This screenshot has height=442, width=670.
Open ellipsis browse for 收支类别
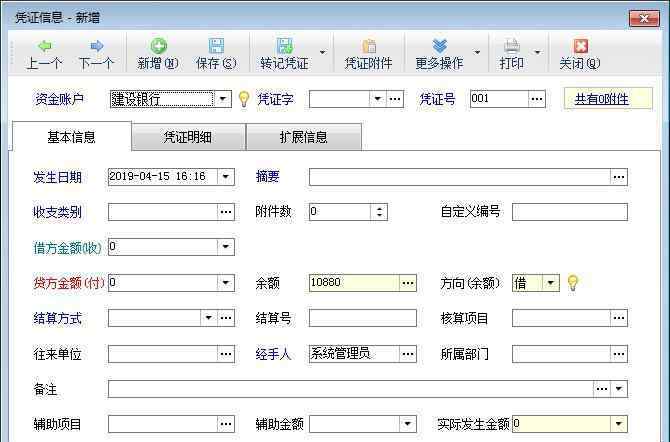[226, 212]
